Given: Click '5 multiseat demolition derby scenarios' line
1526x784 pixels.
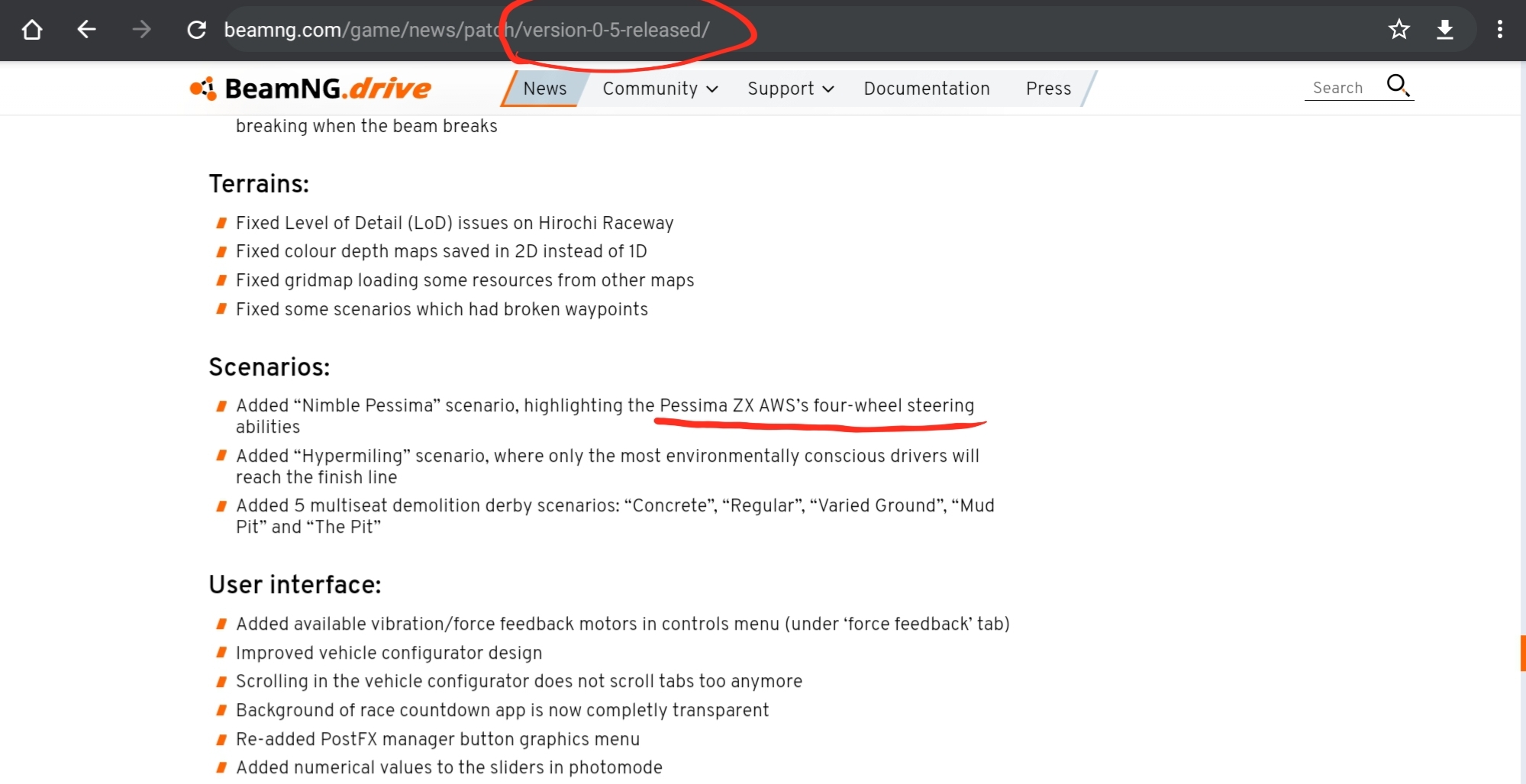Looking at the screenshot, I should pos(615,516).
